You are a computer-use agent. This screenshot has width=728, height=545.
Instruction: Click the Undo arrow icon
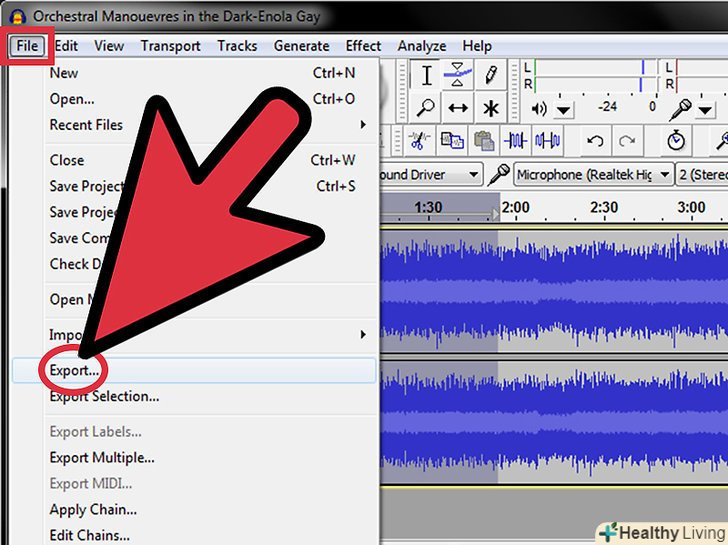pyautogui.click(x=595, y=140)
